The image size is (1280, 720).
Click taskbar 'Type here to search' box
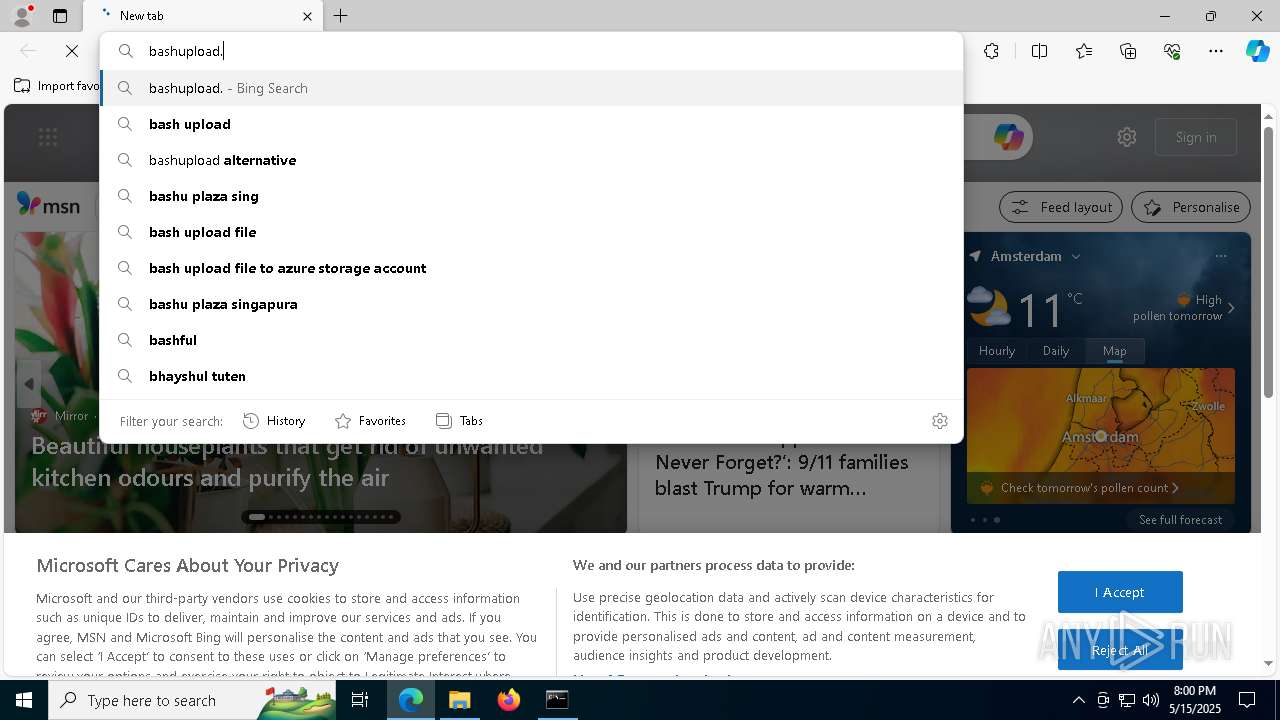pyautogui.click(x=193, y=700)
